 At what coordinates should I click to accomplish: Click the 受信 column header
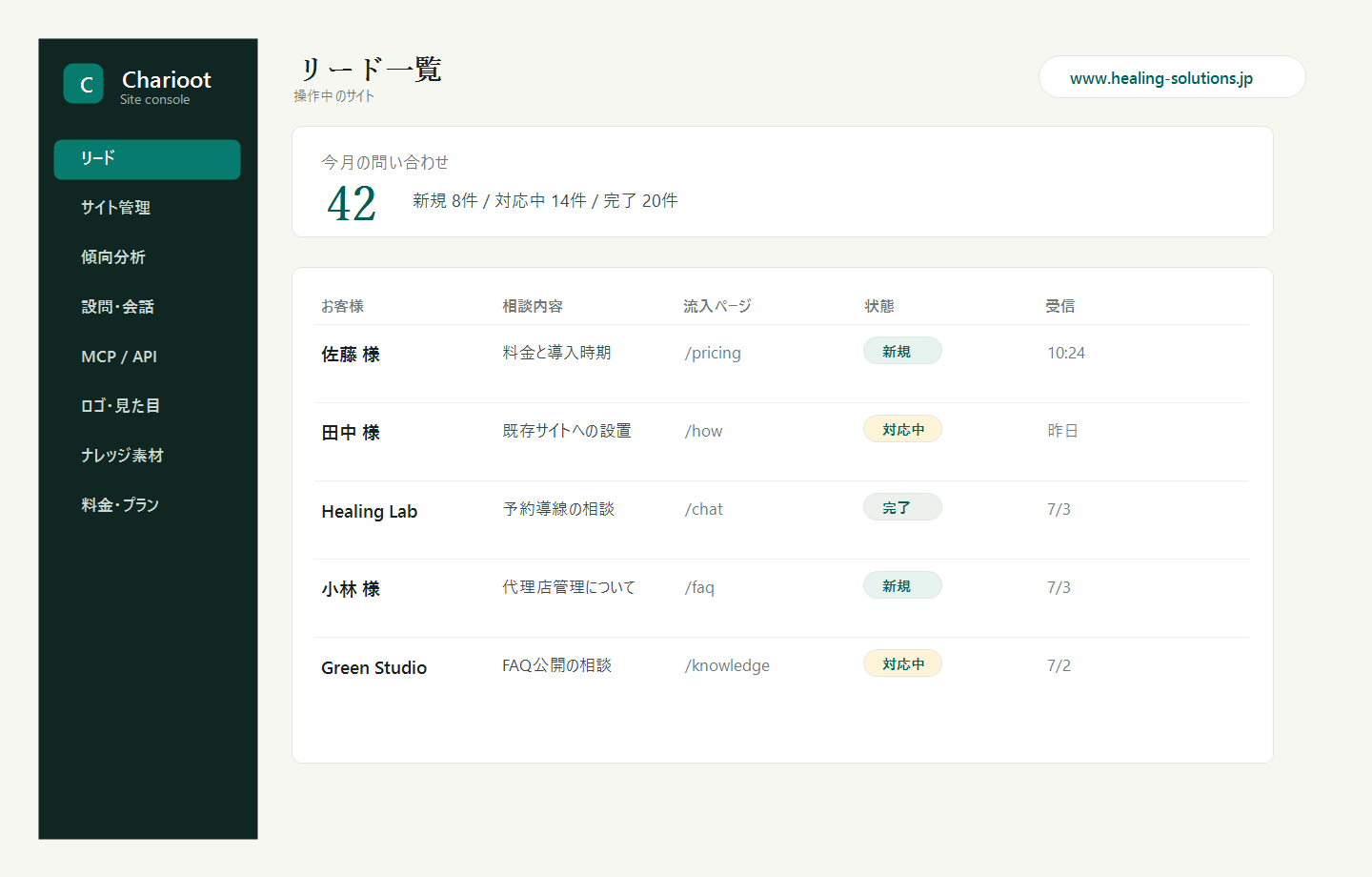[x=1060, y=306]
